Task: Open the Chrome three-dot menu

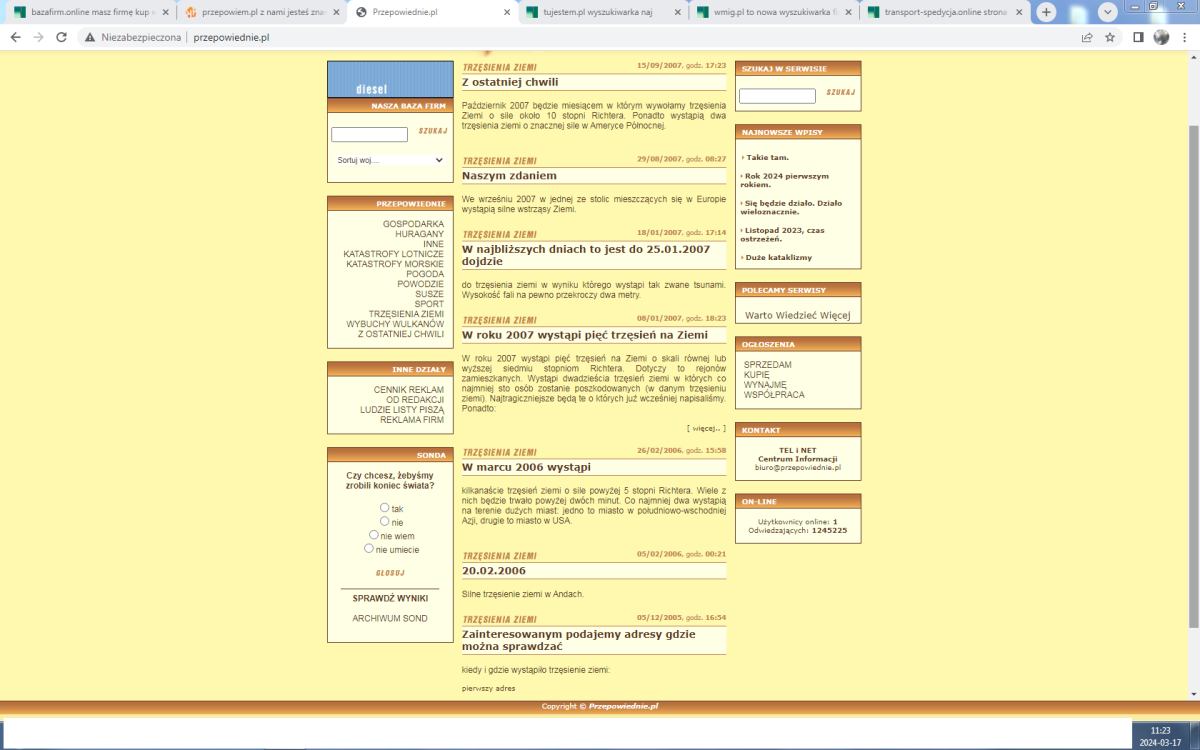Action: point(1184,37)
